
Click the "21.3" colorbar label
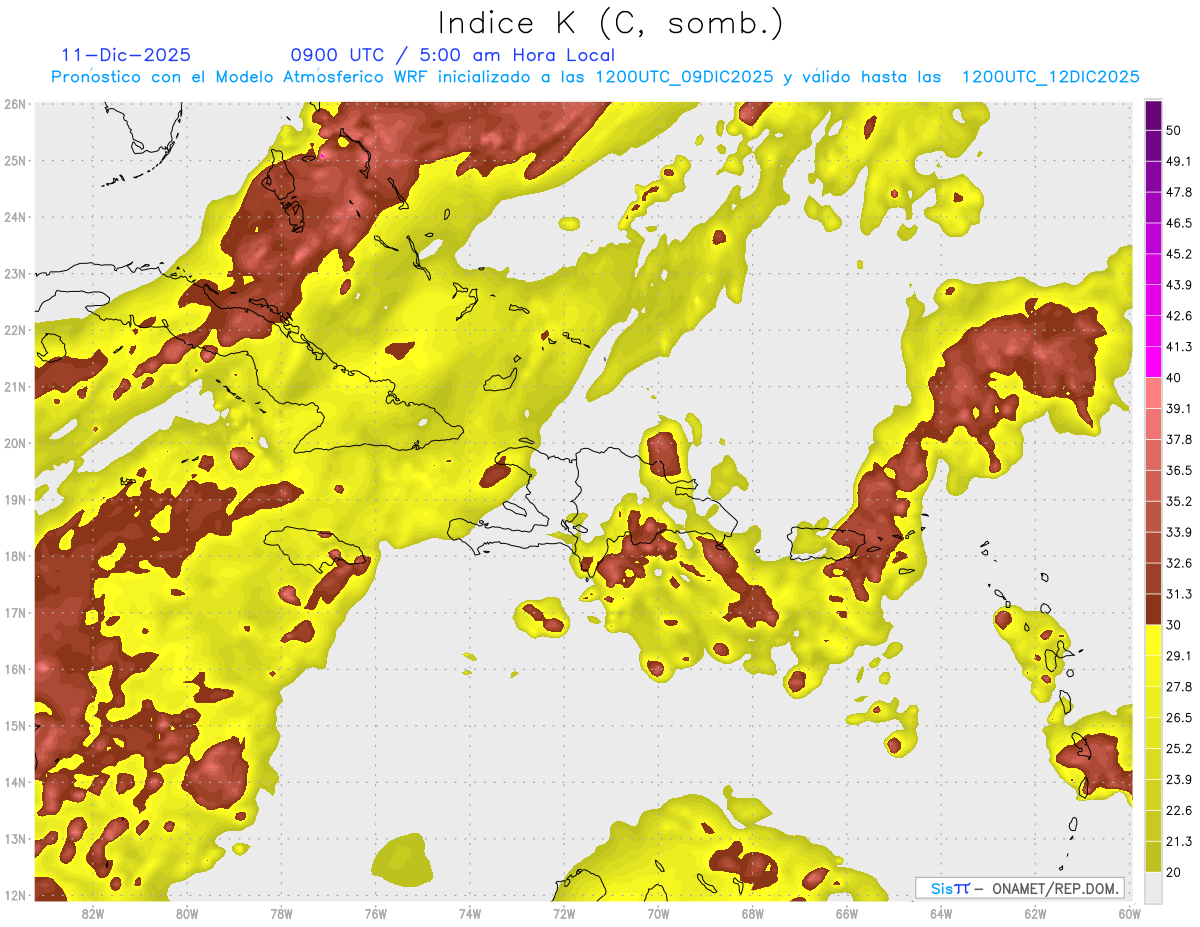tap(1179, 842)
